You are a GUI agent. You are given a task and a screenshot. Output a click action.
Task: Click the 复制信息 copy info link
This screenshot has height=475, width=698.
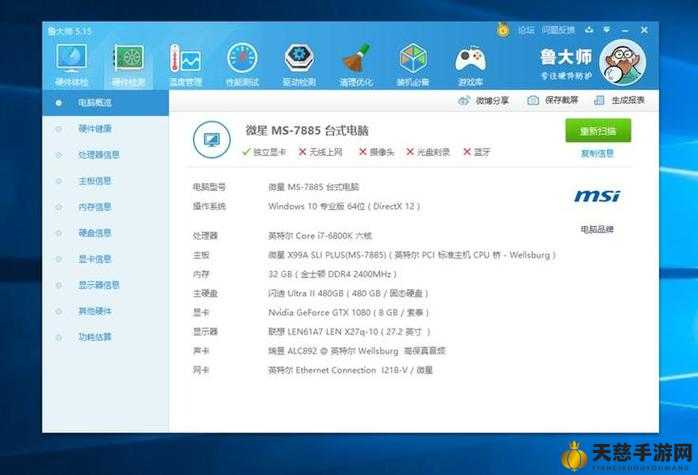597,154
